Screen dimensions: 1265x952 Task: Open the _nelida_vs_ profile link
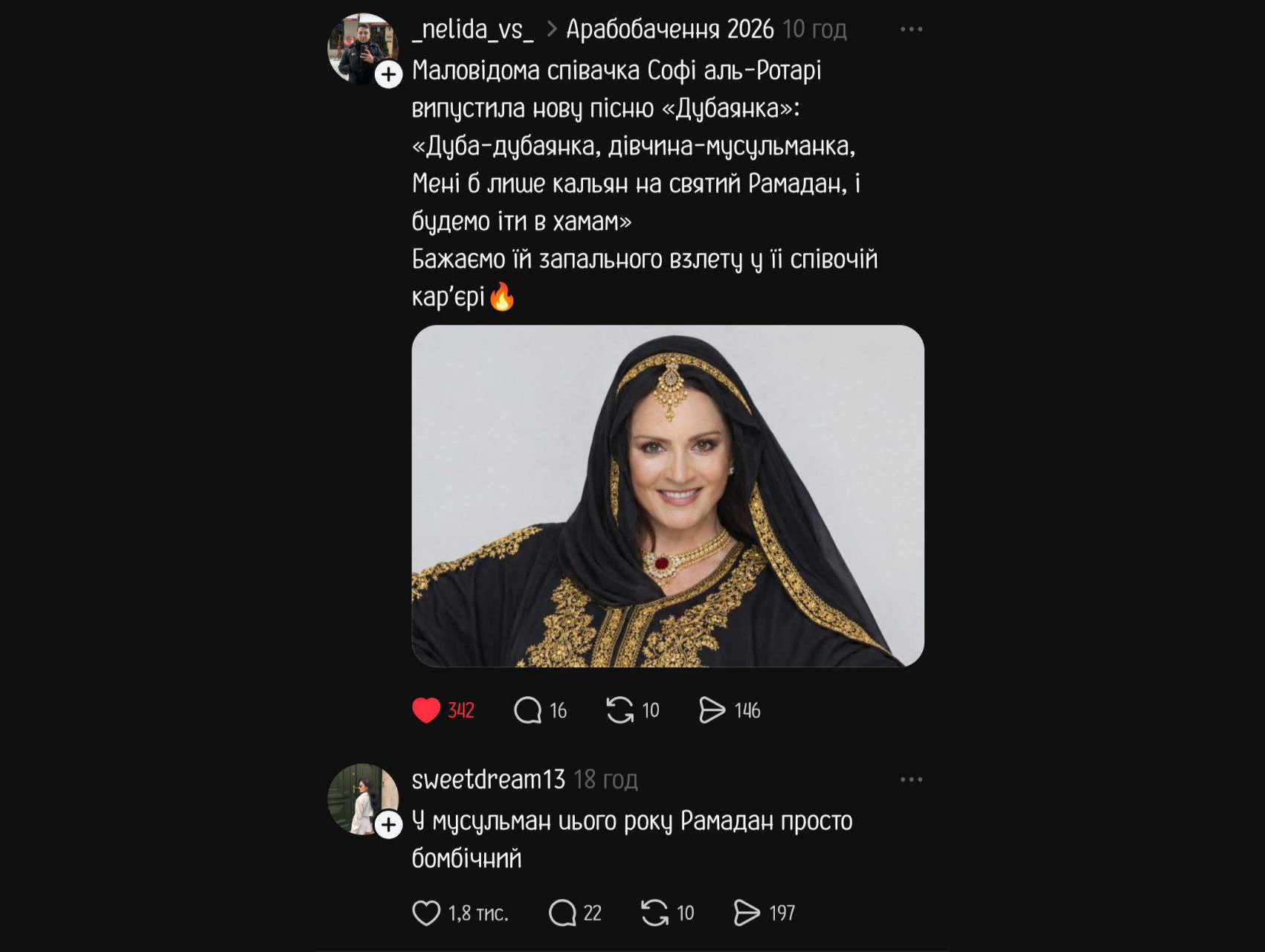[x=473, y=29]
